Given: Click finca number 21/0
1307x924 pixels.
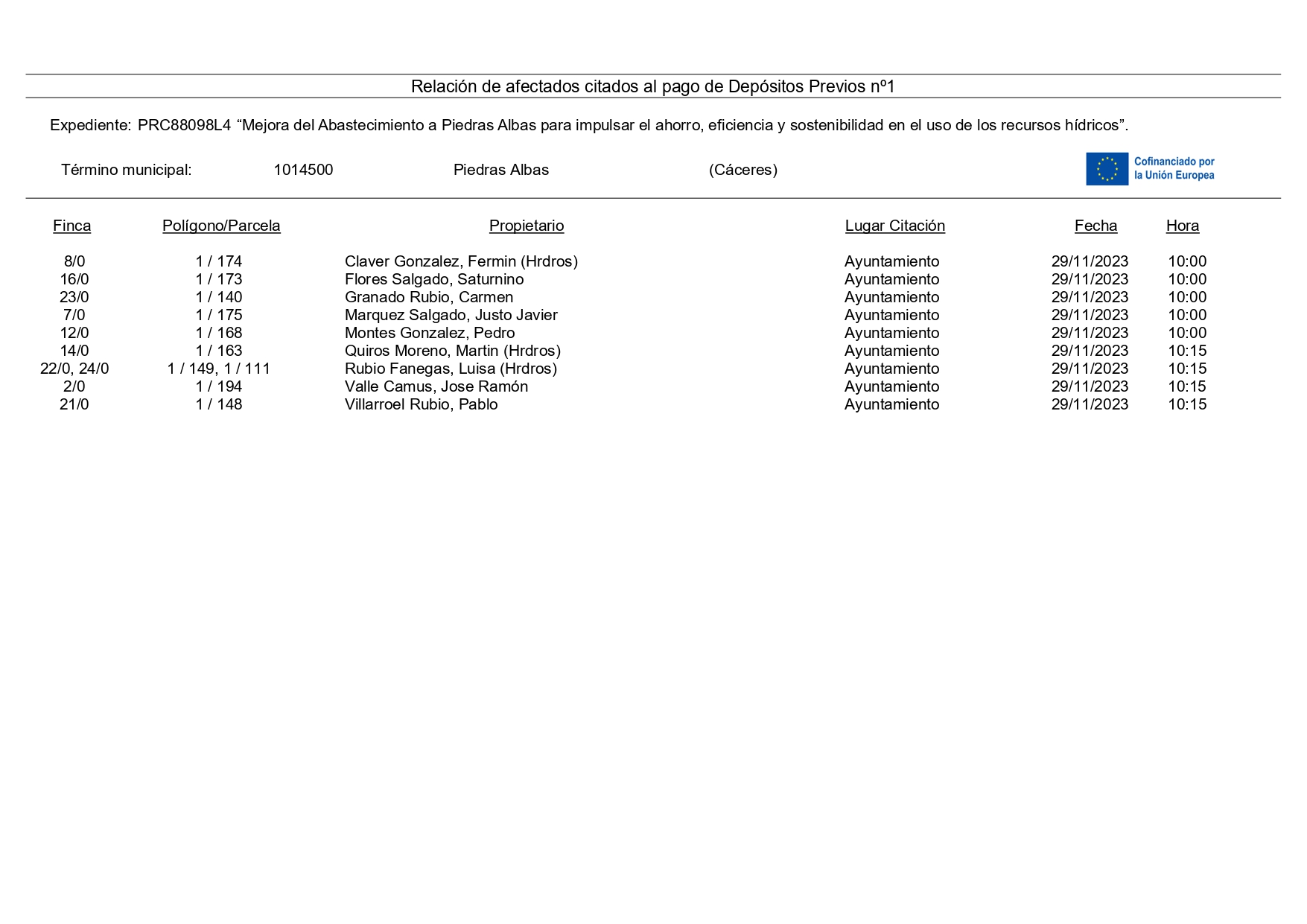Looking at the screenshot, I should pos(74,404).
